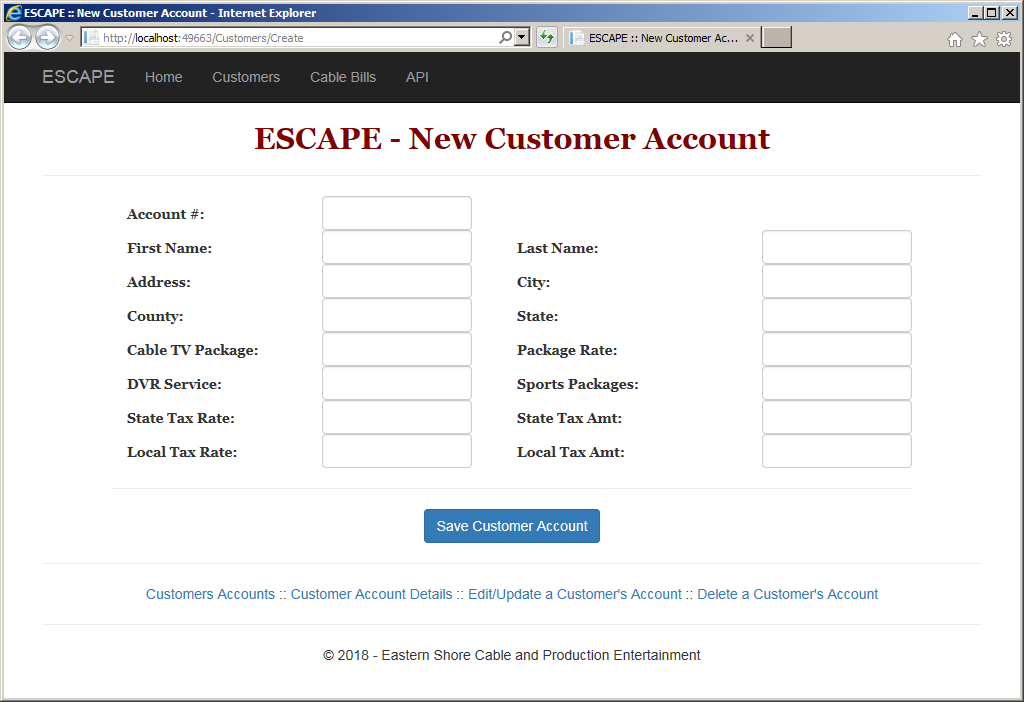
Task: Focus the Sports Packages input box
Action: point(837,383)
